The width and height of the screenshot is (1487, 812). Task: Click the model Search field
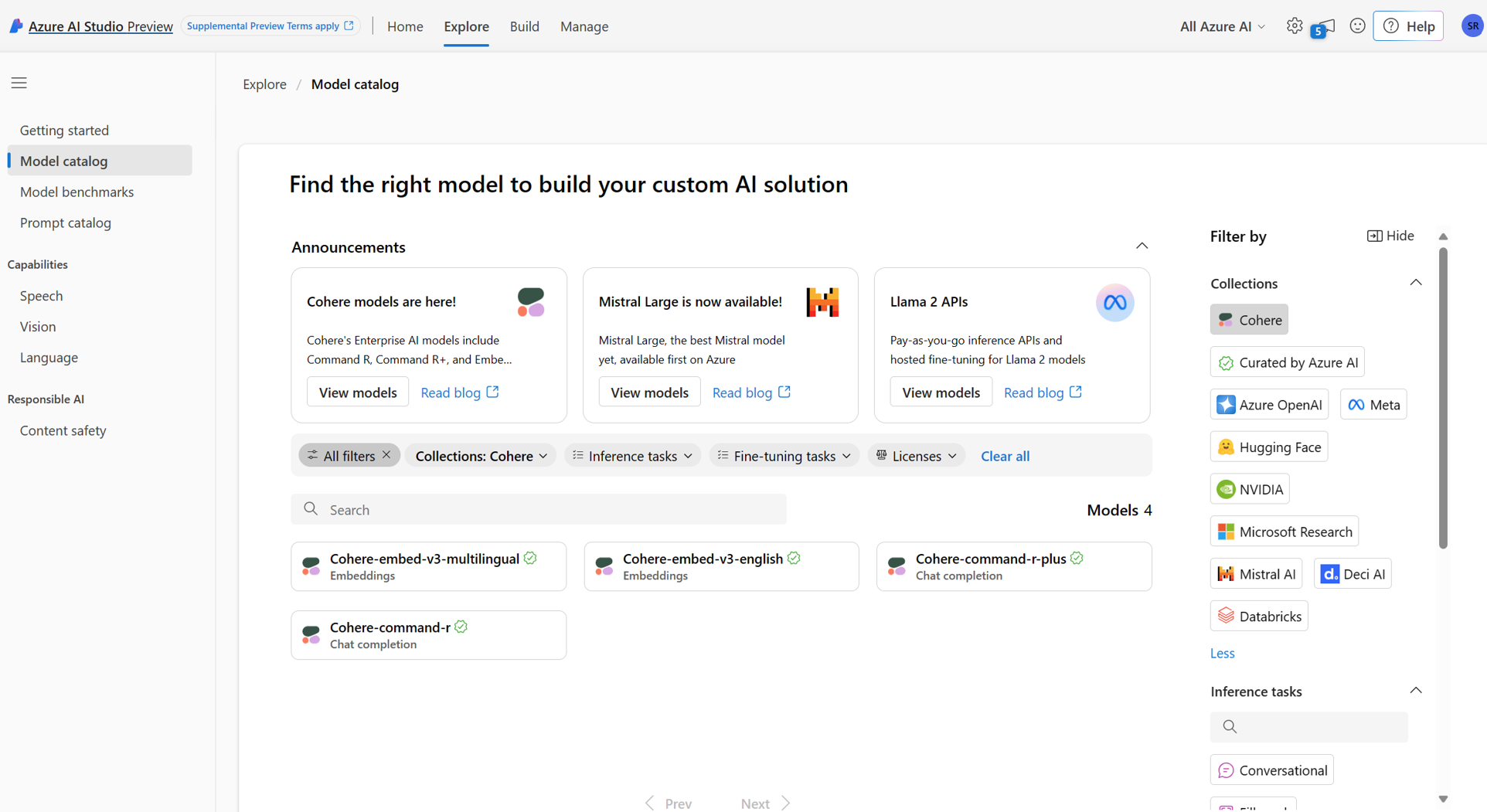(539, 510)
